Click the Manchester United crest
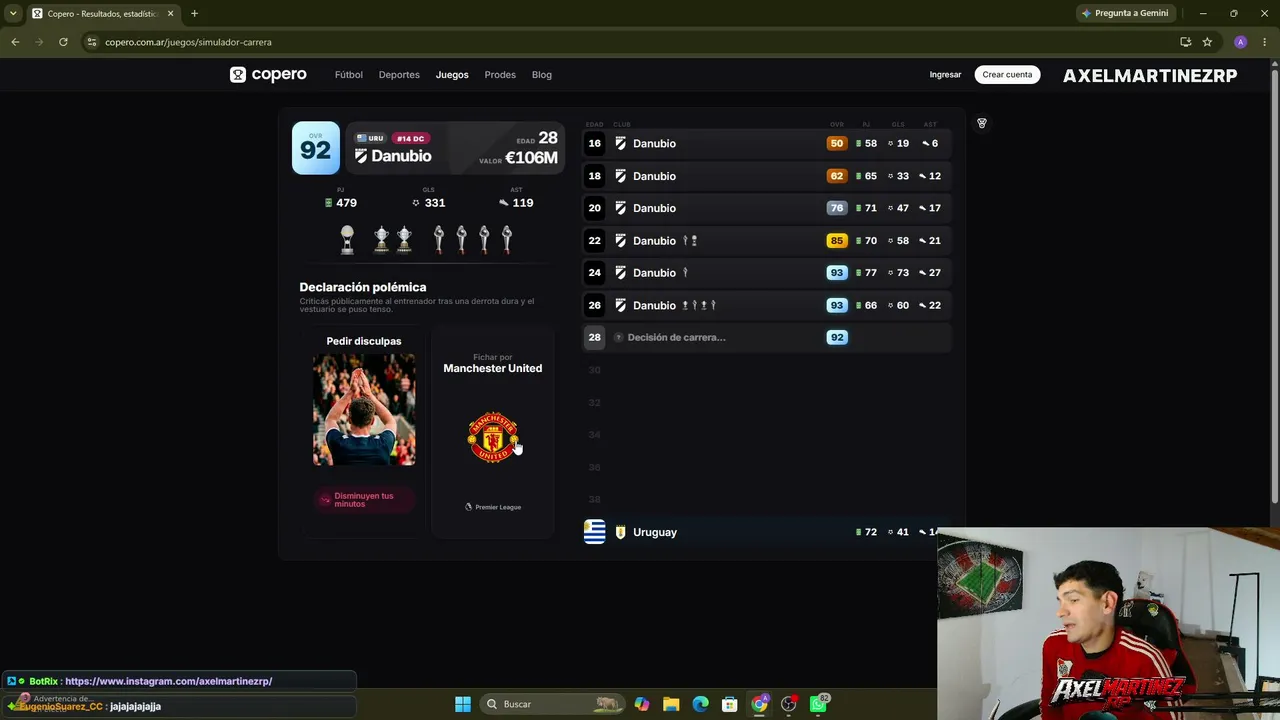1280x720 pixels. (493, 438)
